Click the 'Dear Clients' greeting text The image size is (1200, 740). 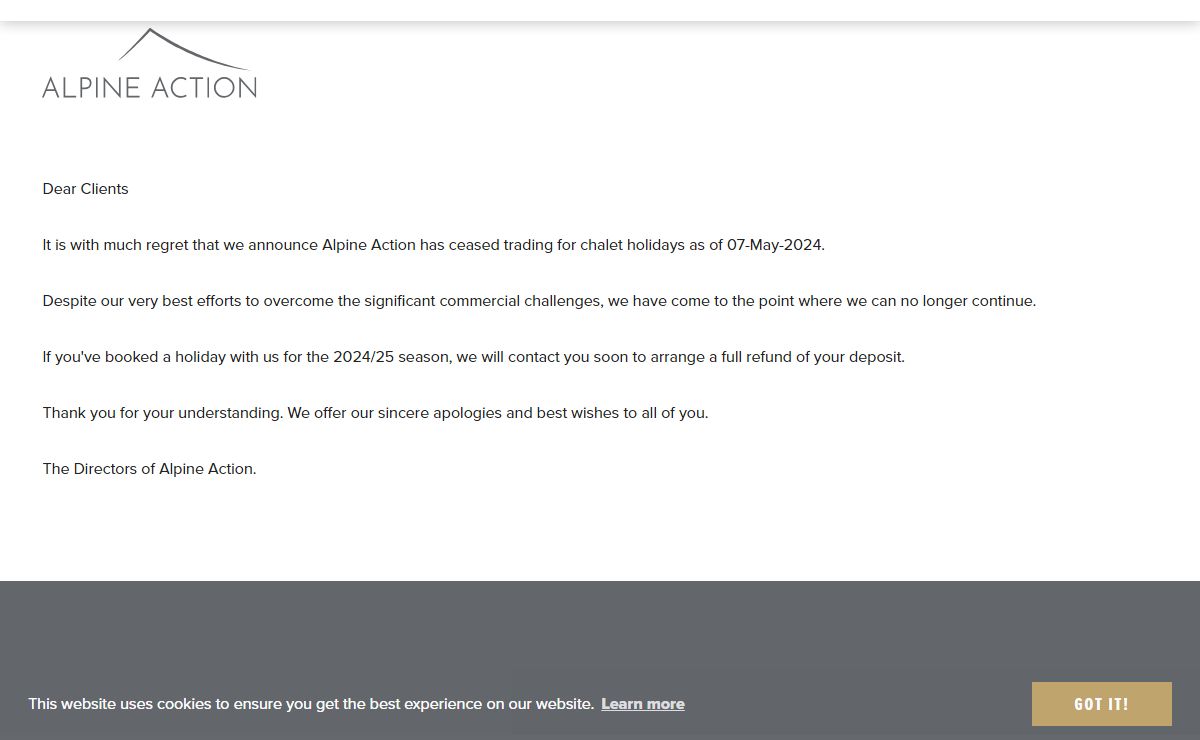[86, 189]
